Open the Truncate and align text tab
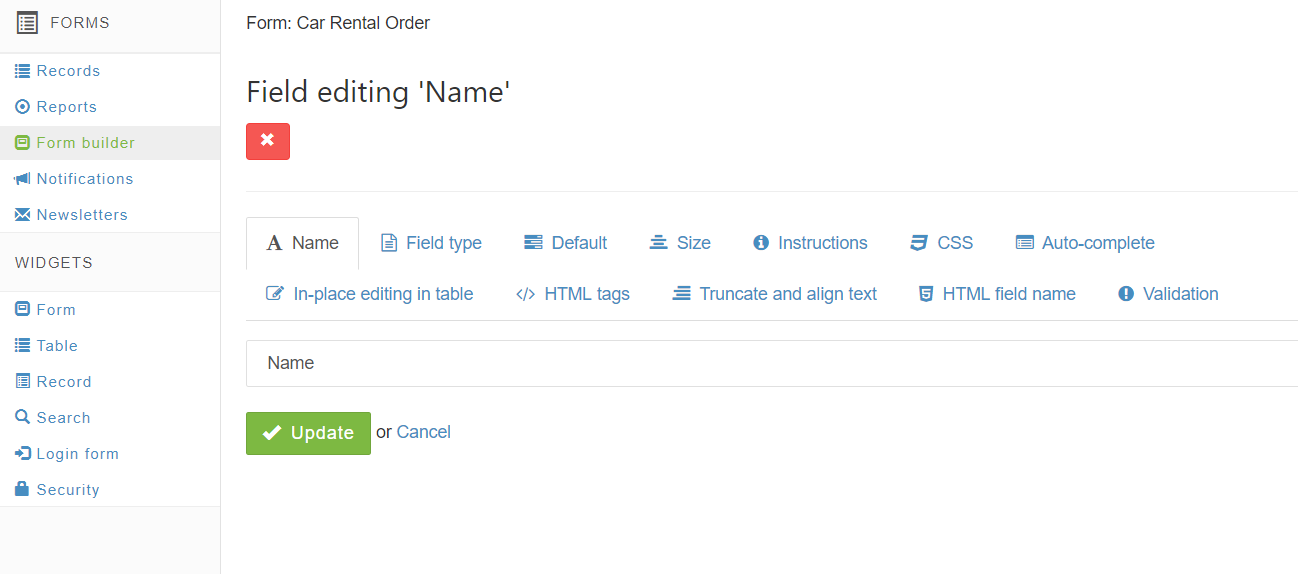 click(774, 294)
